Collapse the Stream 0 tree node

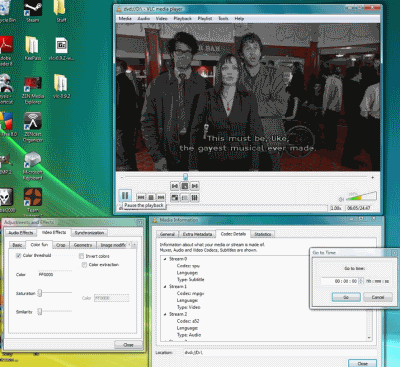[x=165, y=259]
